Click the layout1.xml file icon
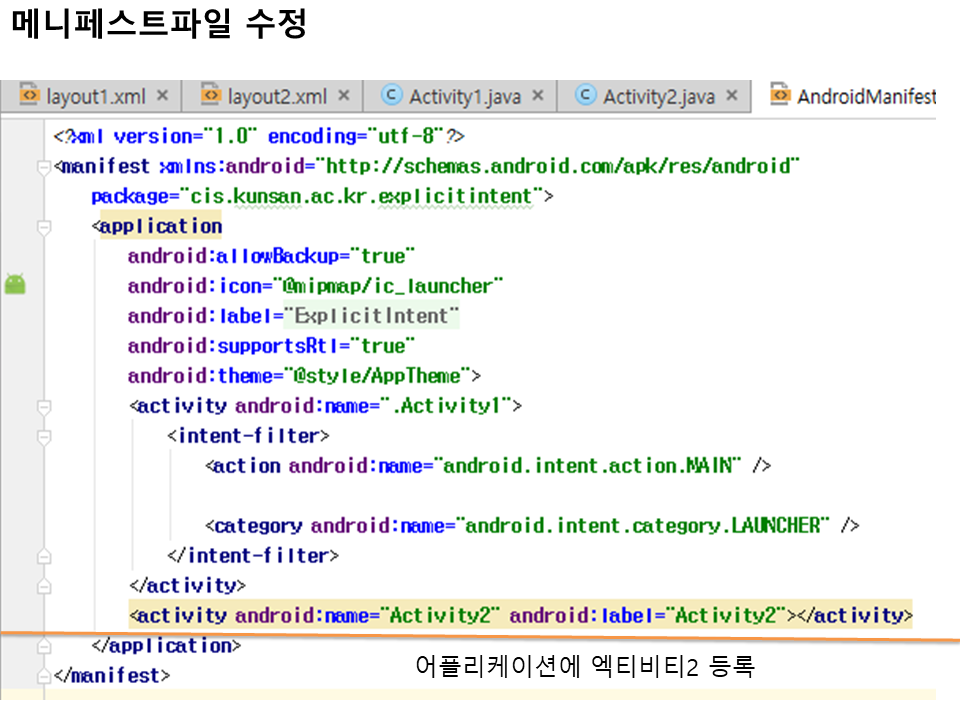Screen dimensions: 960x720 tap(29, 96)
